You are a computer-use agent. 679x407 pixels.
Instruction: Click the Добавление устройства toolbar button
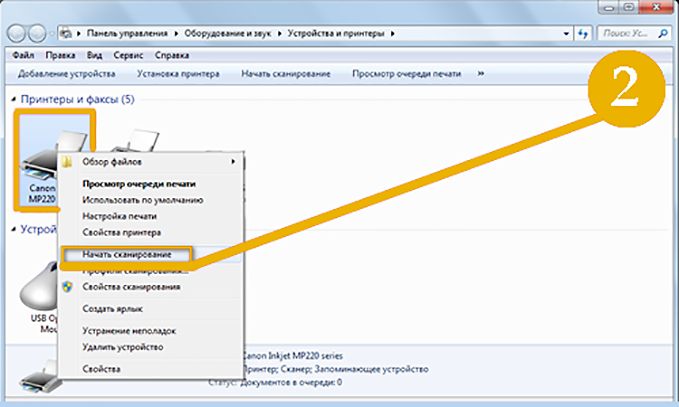point(66,73)
